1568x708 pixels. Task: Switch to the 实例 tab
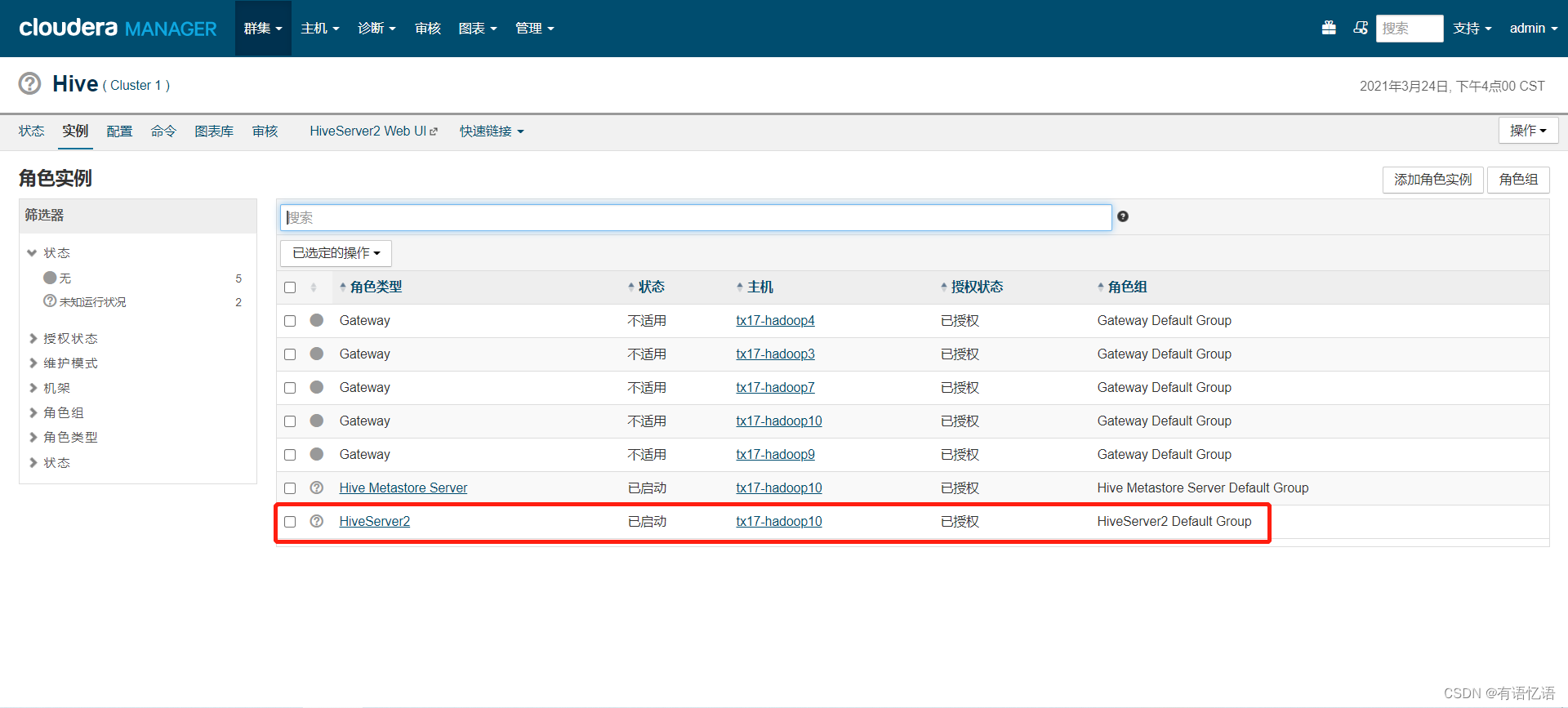(75, 131)
